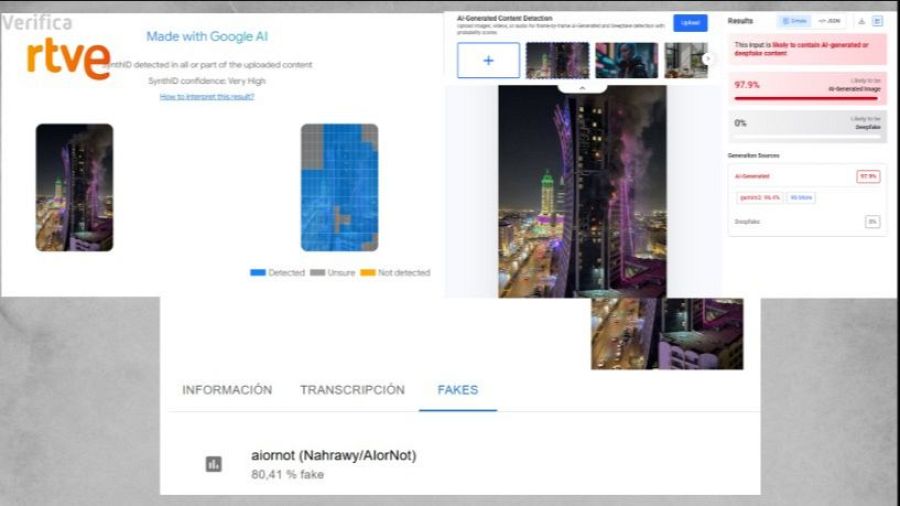Image resolution: width=900 pixels, height=506 pixels.
Task: Click the 'AI-Generated Content Detection' title
Action: coord(504,18)
